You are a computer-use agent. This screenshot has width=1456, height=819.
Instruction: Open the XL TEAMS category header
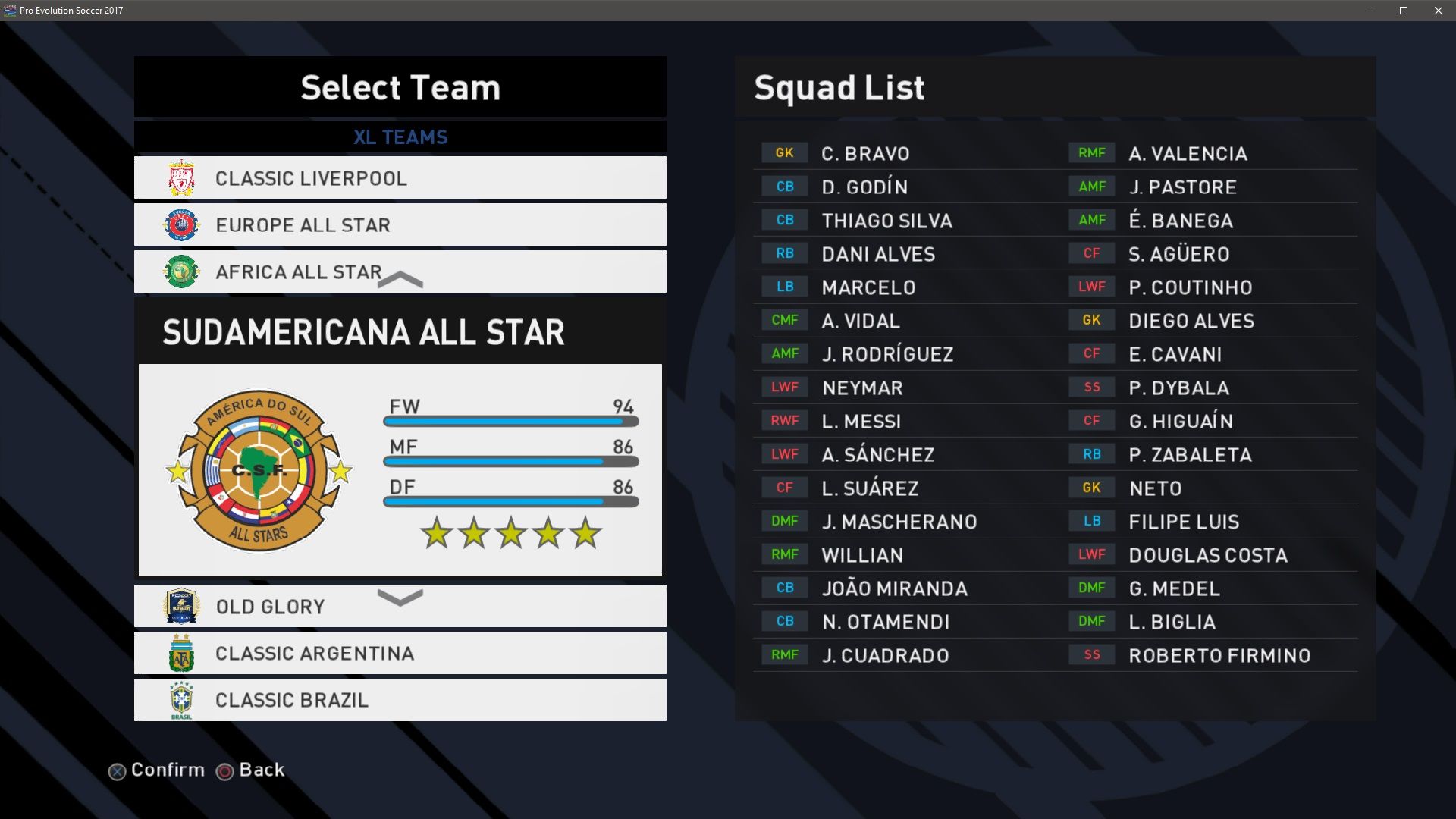tap(400, 137)
